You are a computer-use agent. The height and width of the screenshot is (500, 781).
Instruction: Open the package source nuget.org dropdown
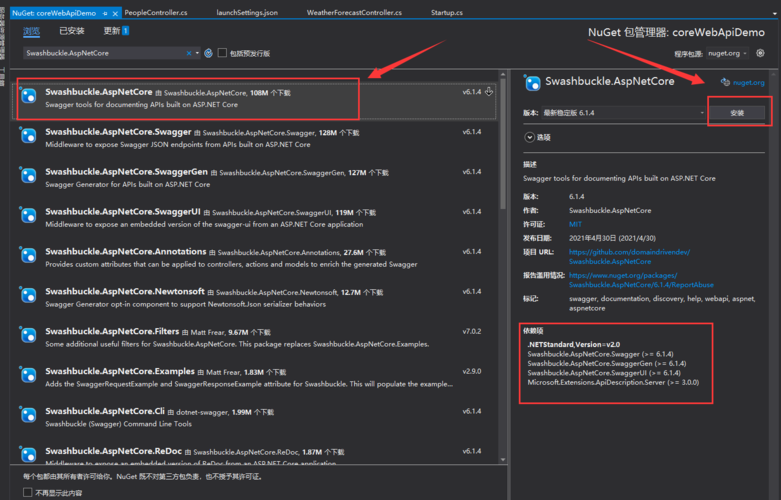pos(727,53)
